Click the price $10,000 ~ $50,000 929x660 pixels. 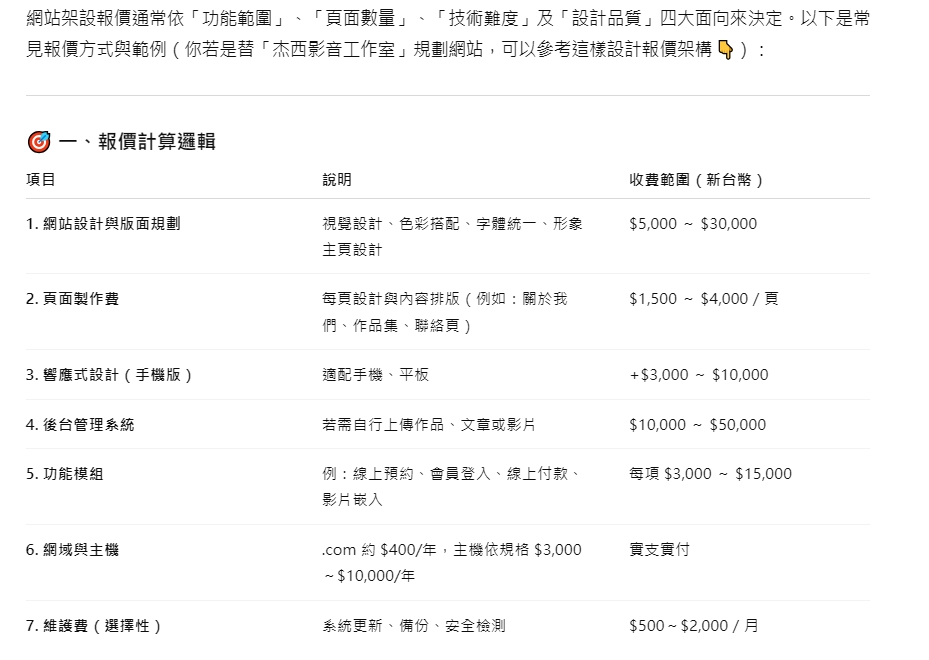[x=697, y=425]
